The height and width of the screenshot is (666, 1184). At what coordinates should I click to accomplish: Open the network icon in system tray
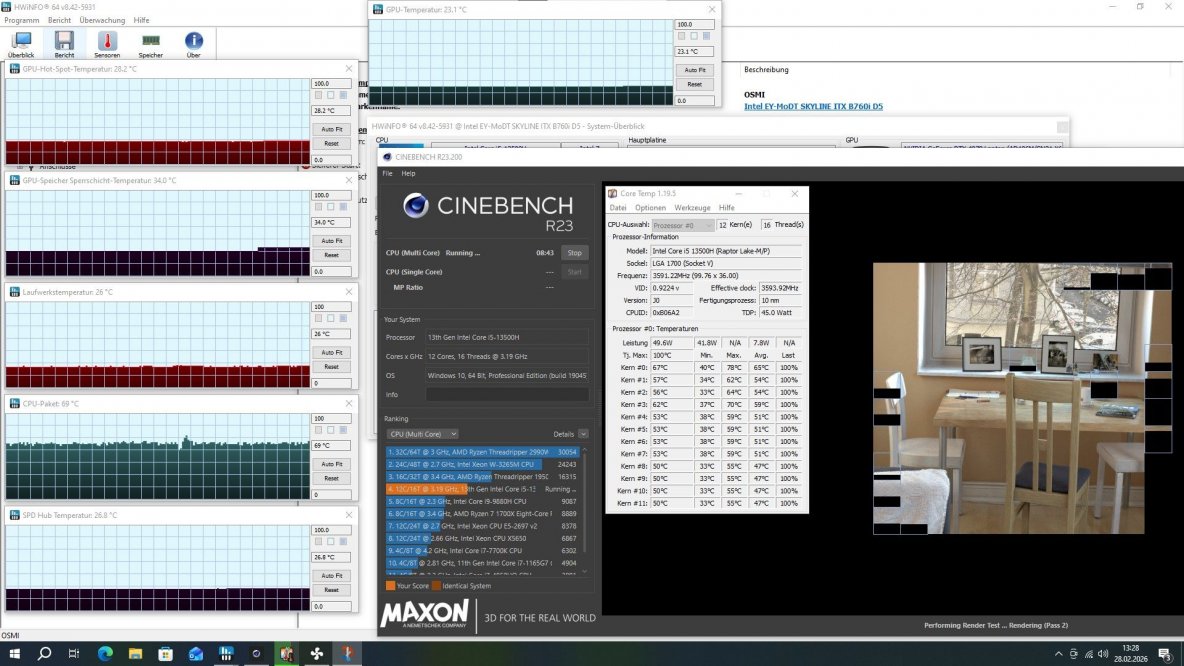pyautogui.click(x=1089, y=654)
